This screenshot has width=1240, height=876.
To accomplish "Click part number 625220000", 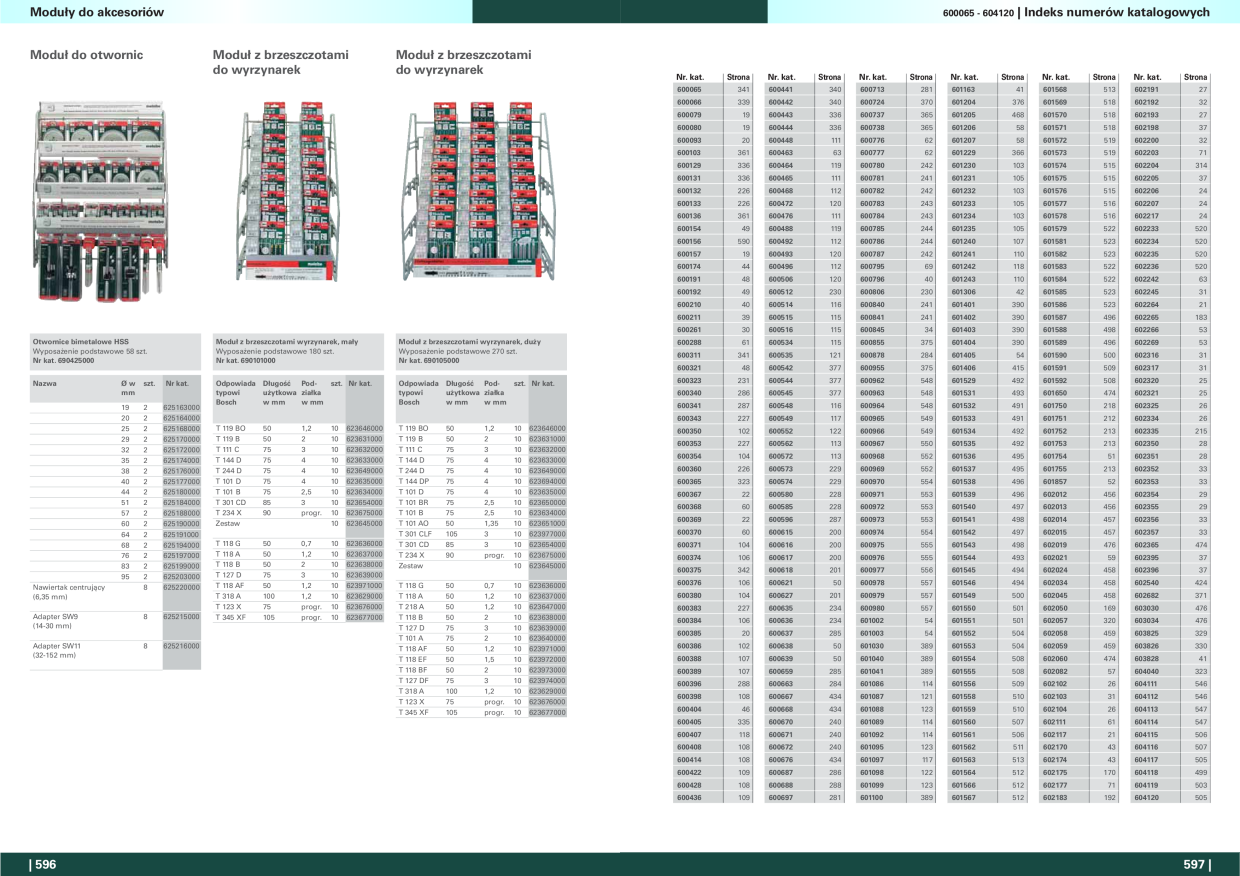I will tap(182, 588).
